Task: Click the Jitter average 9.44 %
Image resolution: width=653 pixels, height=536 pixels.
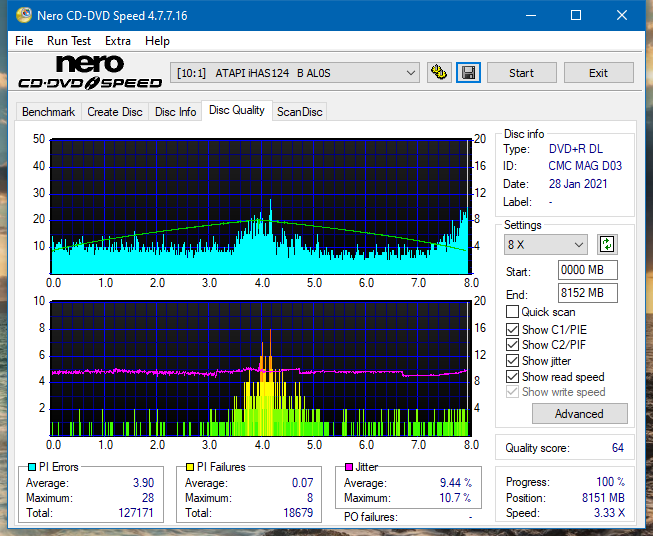Action: (456, 483)
